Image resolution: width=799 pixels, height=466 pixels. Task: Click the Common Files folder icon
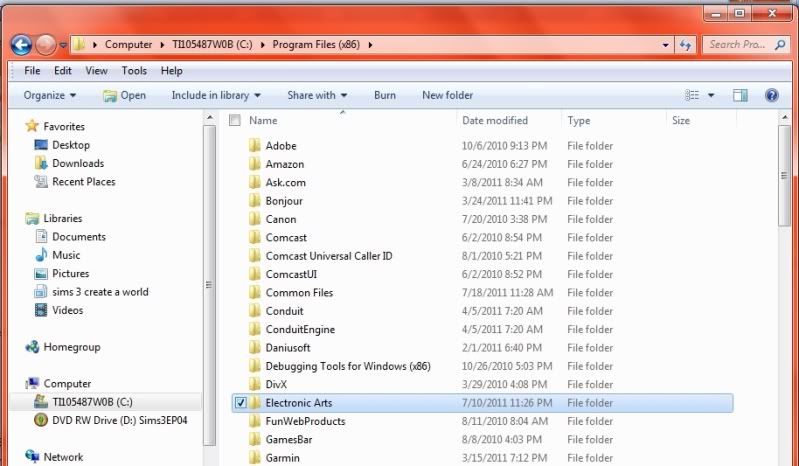pyautogui.click(x=255, y=292)
